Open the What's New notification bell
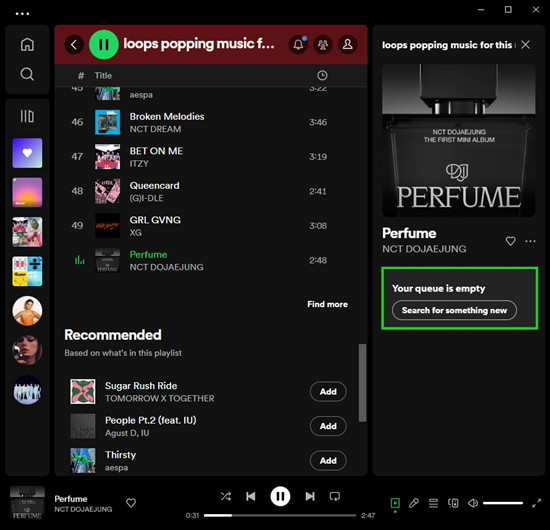The width and height of the screenshot is (550, 530). click(x=298, y=45)
